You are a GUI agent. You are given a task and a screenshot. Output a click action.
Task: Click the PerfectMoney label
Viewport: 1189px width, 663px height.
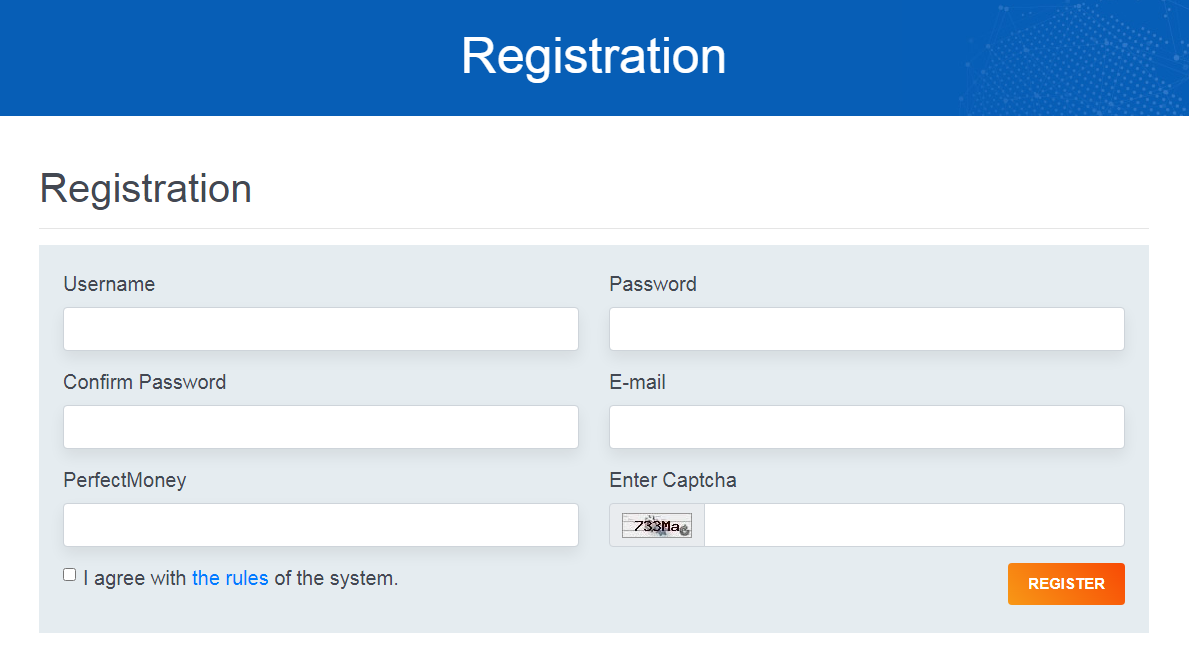pos(125,480)
